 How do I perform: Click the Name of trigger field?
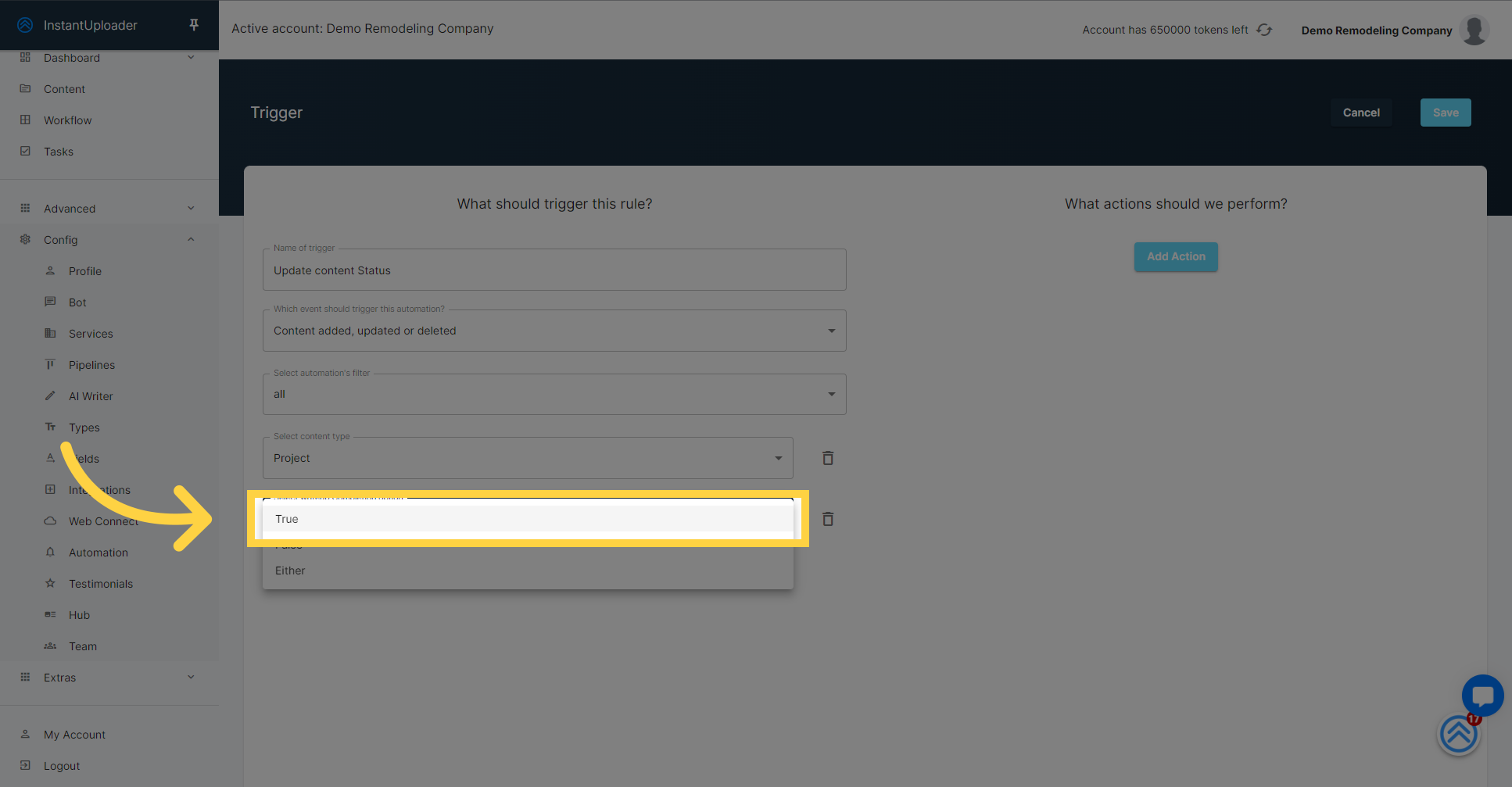554,270
